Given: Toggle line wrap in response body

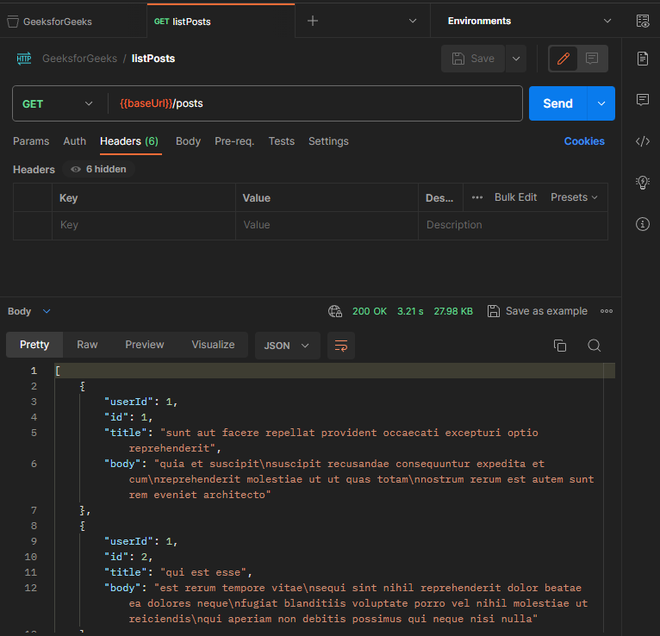Looking at the screenshot, I should (x=341, y=345).
